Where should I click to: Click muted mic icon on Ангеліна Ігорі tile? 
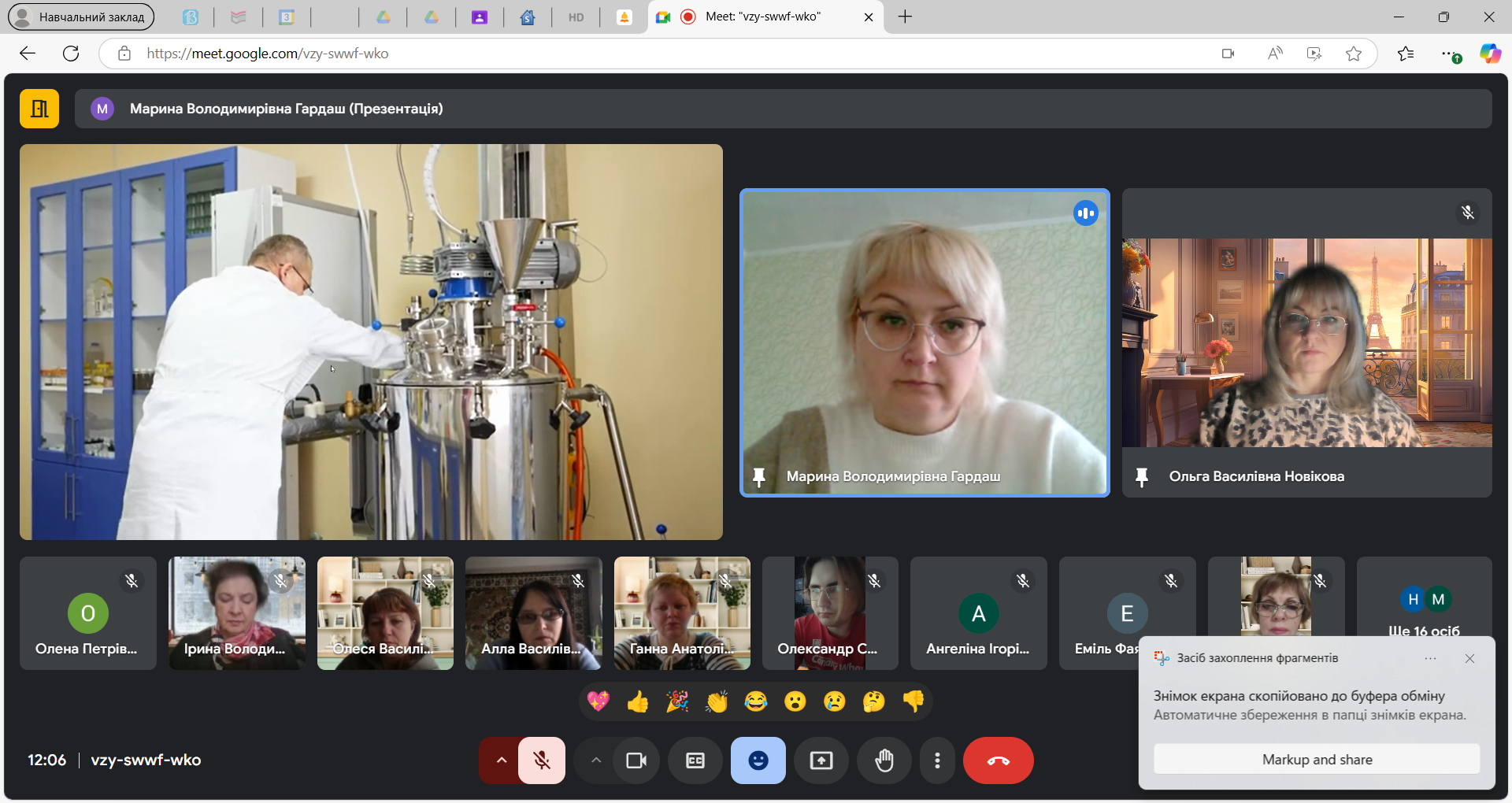(1023, 581)
